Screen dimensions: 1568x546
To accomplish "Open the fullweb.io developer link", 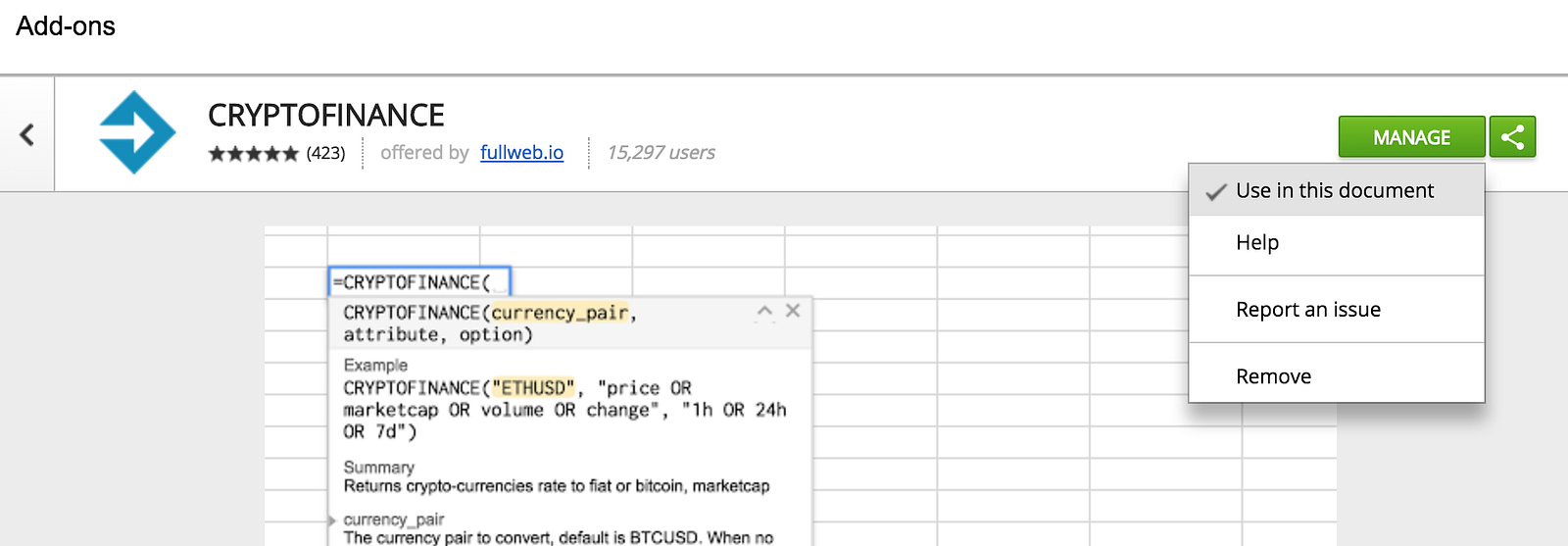I will click(521, 153).
